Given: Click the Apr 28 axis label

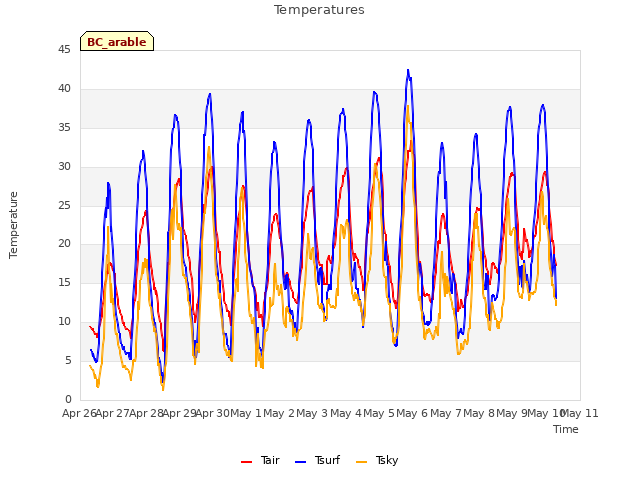Looking at the screenshot, I should (x=147, y=413).
